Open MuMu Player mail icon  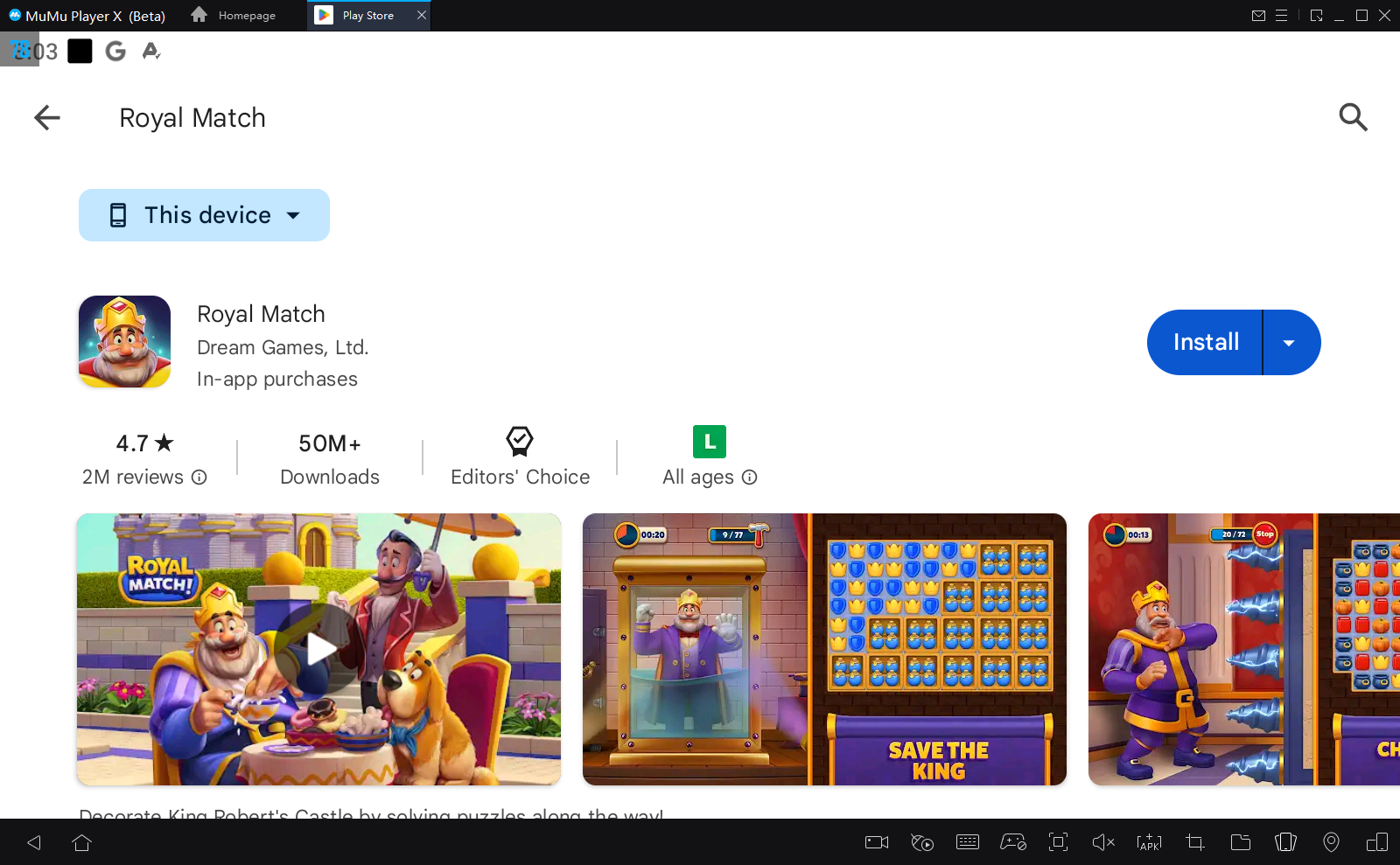(1258, 16)
